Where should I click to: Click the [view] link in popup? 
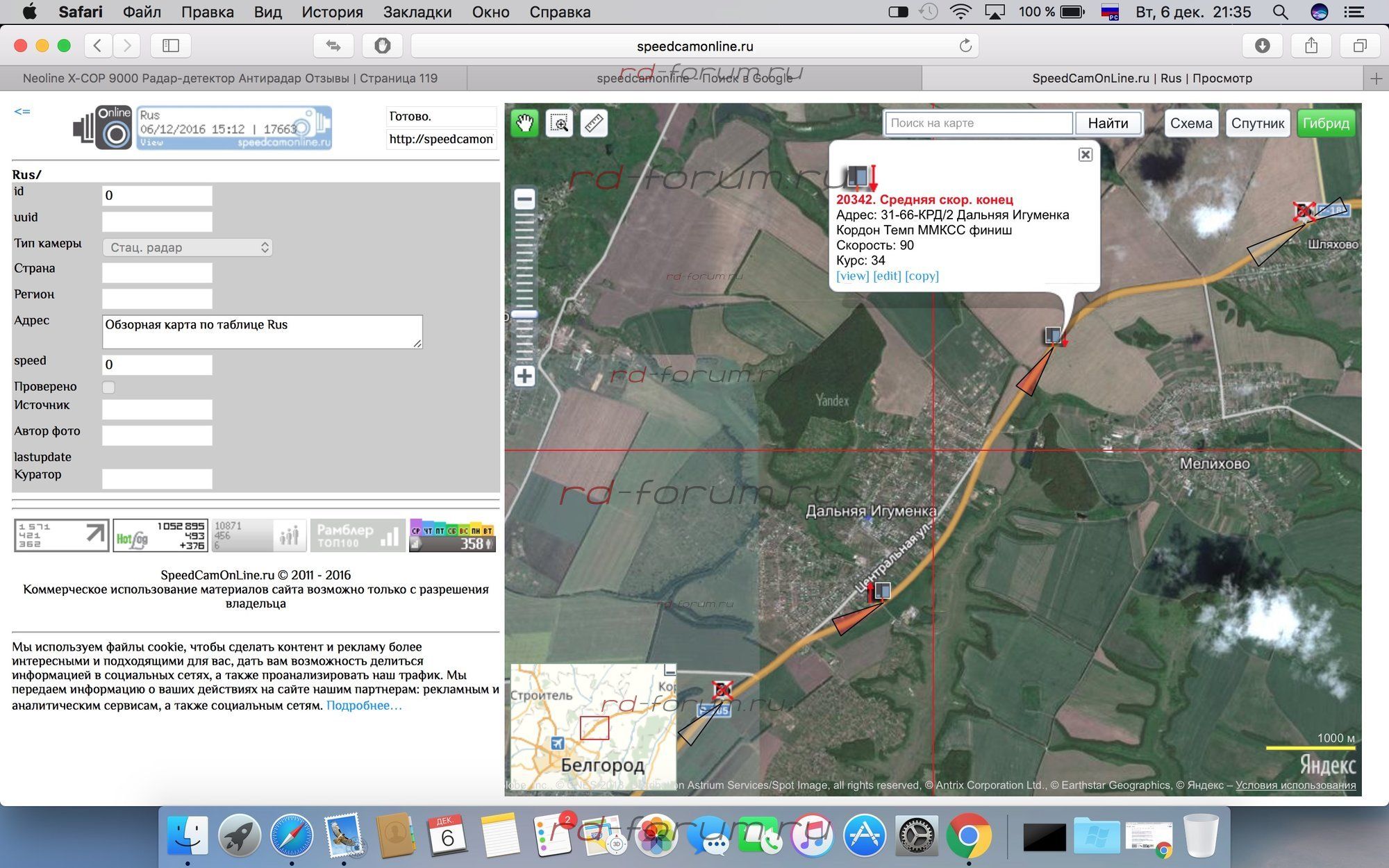pyautogui.click(x=852, y=276)
